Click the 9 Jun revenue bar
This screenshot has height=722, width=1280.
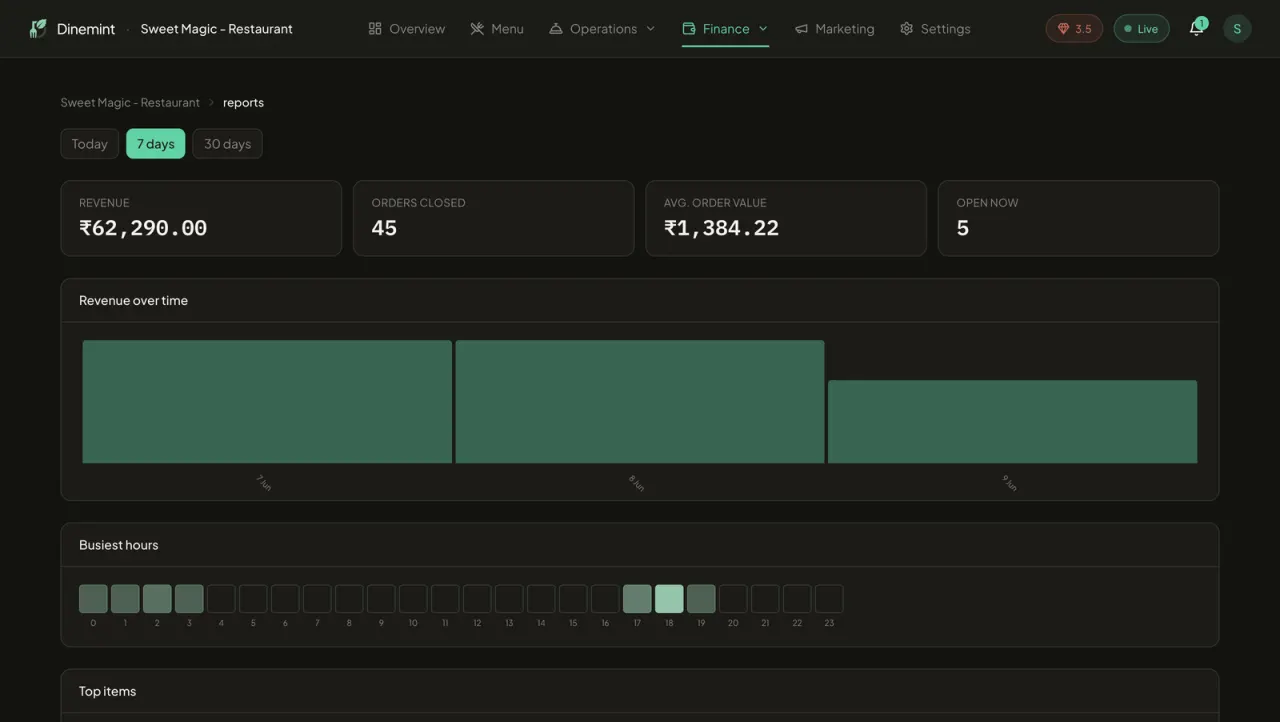pos(1012,422)
